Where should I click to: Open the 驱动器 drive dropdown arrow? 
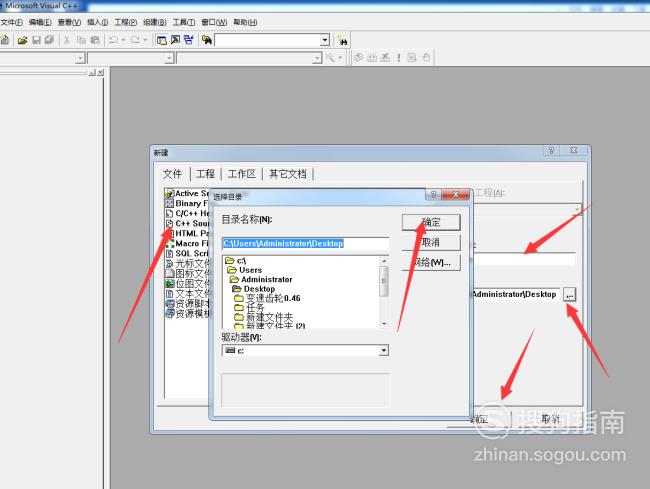coord(384,351)
